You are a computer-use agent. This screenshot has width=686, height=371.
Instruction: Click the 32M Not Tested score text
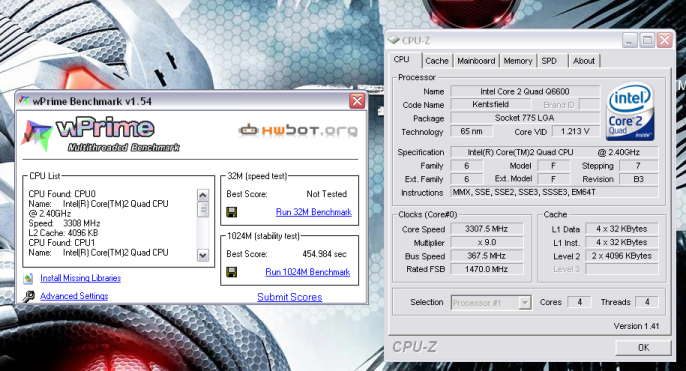(x=326, y=194)
